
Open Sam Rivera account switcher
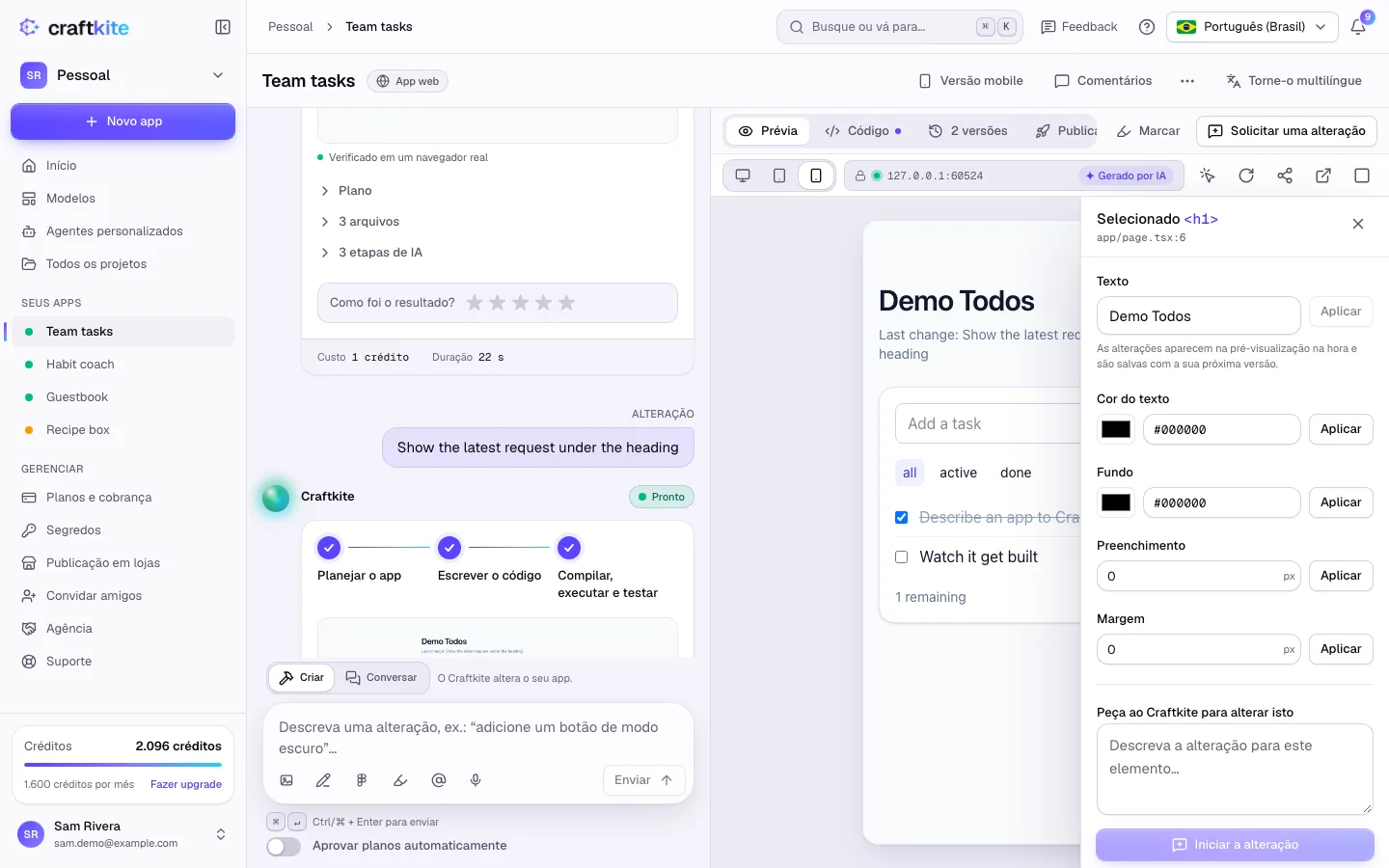[123, 834]
